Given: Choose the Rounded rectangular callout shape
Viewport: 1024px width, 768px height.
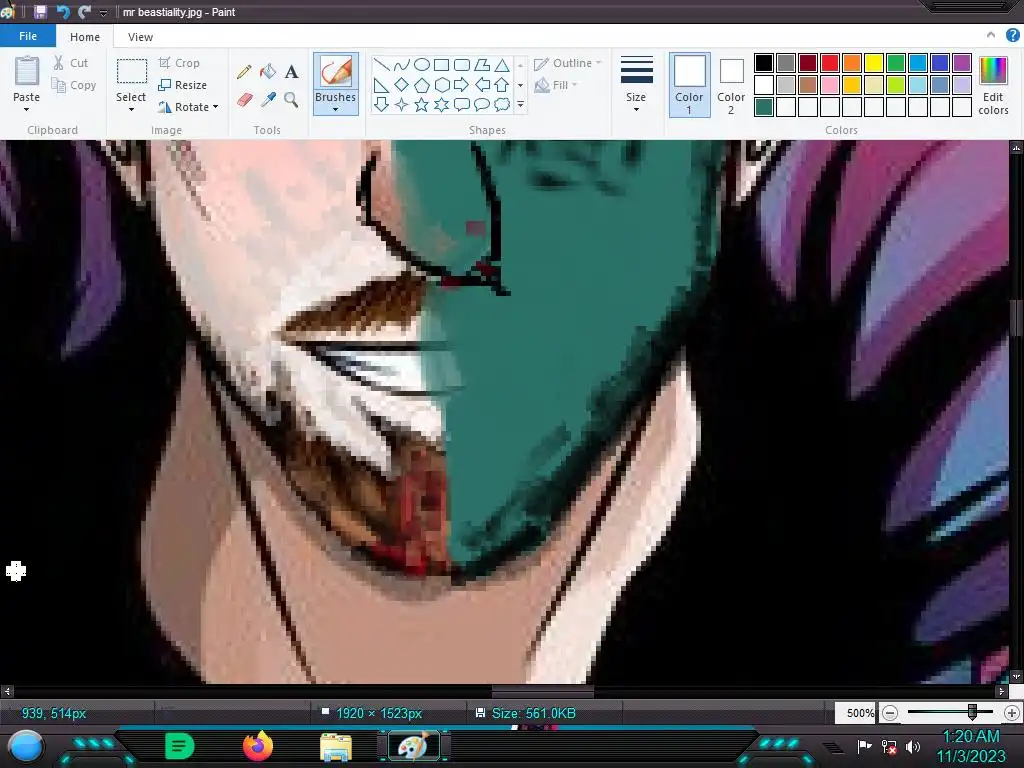Looking at the screenshot, I should (462, 104).
